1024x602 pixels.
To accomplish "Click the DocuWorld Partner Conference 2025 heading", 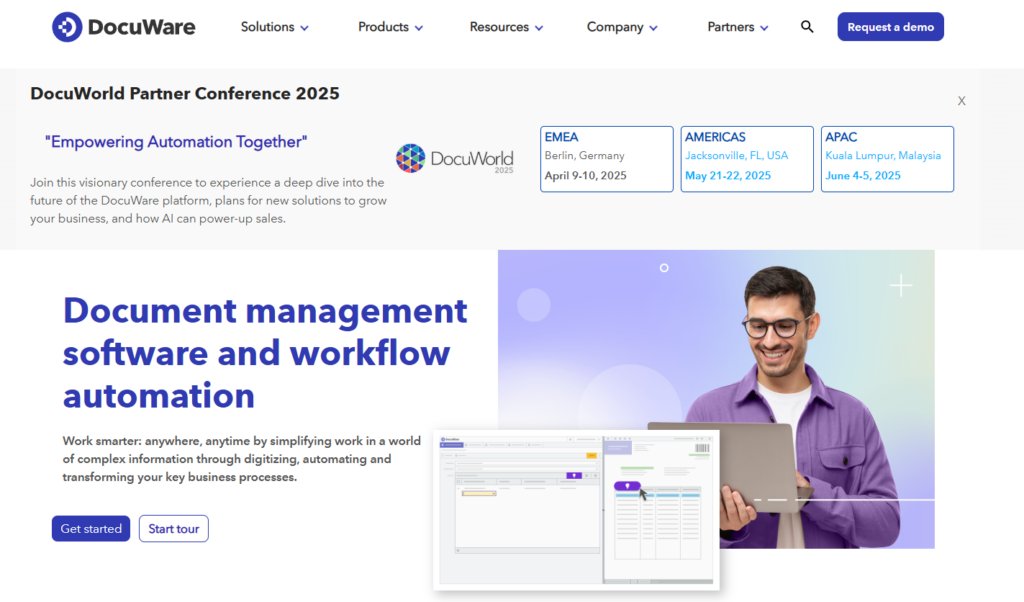I will click(185, 94).
